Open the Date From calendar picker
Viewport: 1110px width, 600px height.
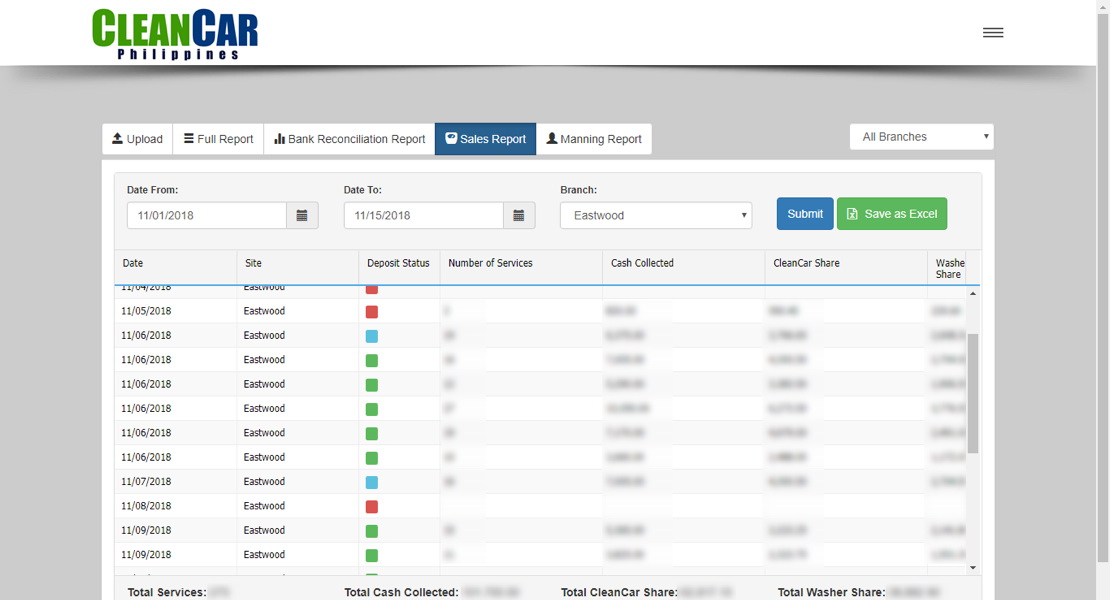[x=302, y=214]
